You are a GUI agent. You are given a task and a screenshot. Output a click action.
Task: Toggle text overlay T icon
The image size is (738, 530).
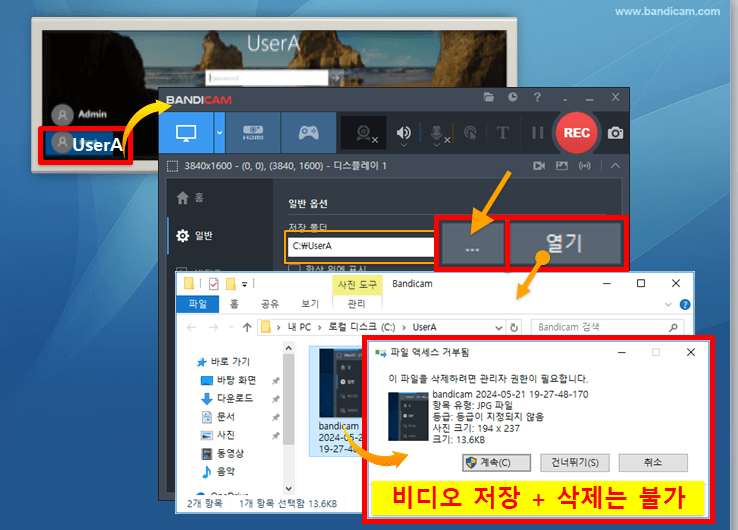click(503, 133)
